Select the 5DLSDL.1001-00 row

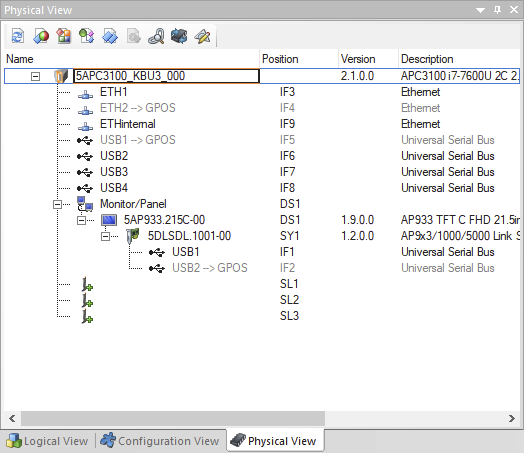262,236
